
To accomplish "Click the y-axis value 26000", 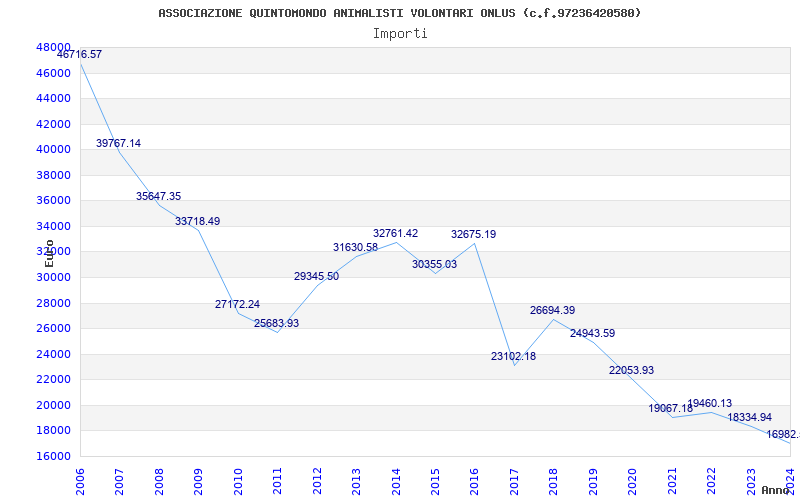I will click(x=53, y=329).
